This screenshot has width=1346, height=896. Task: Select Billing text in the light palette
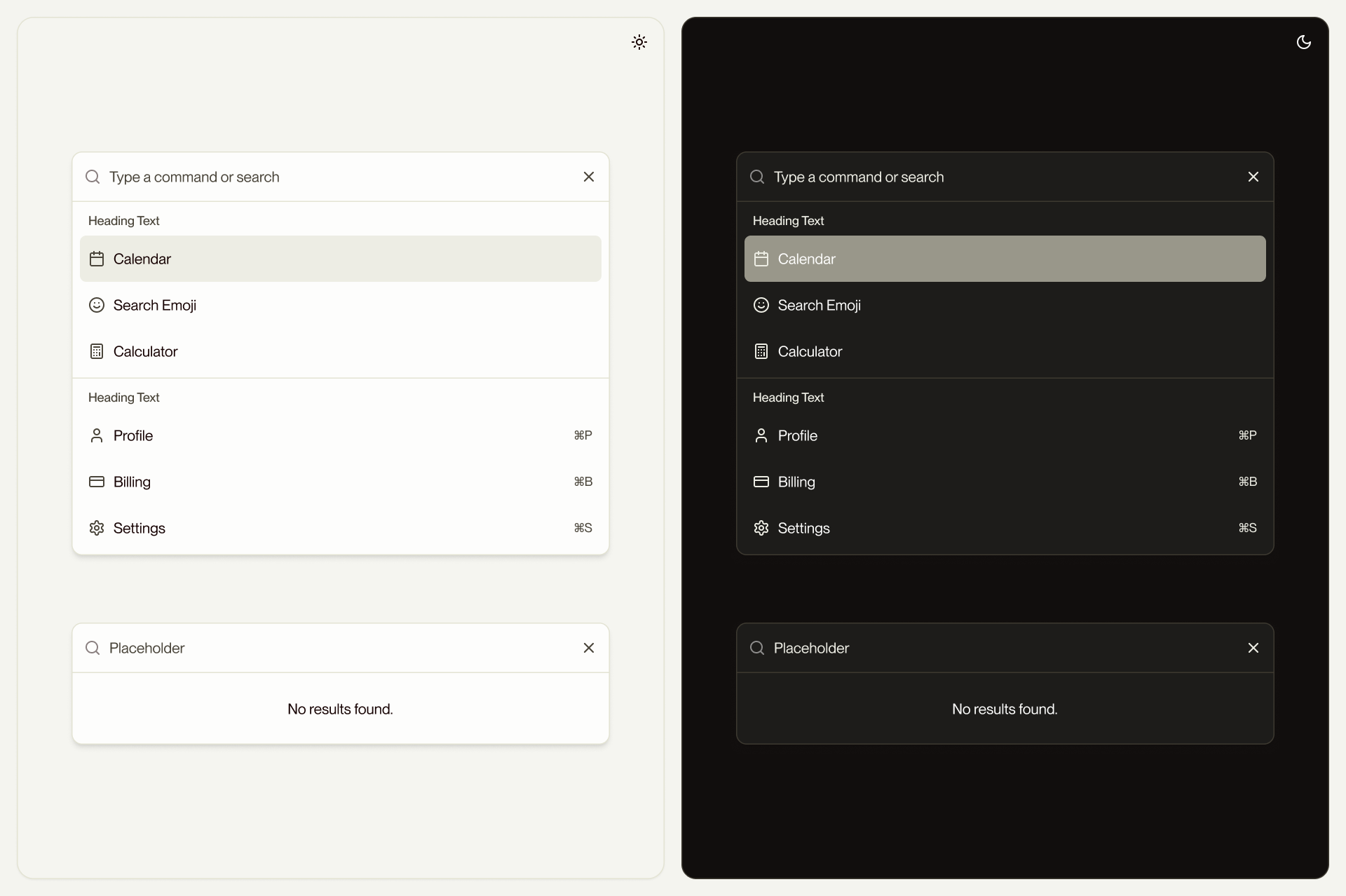tap(132, 482)
